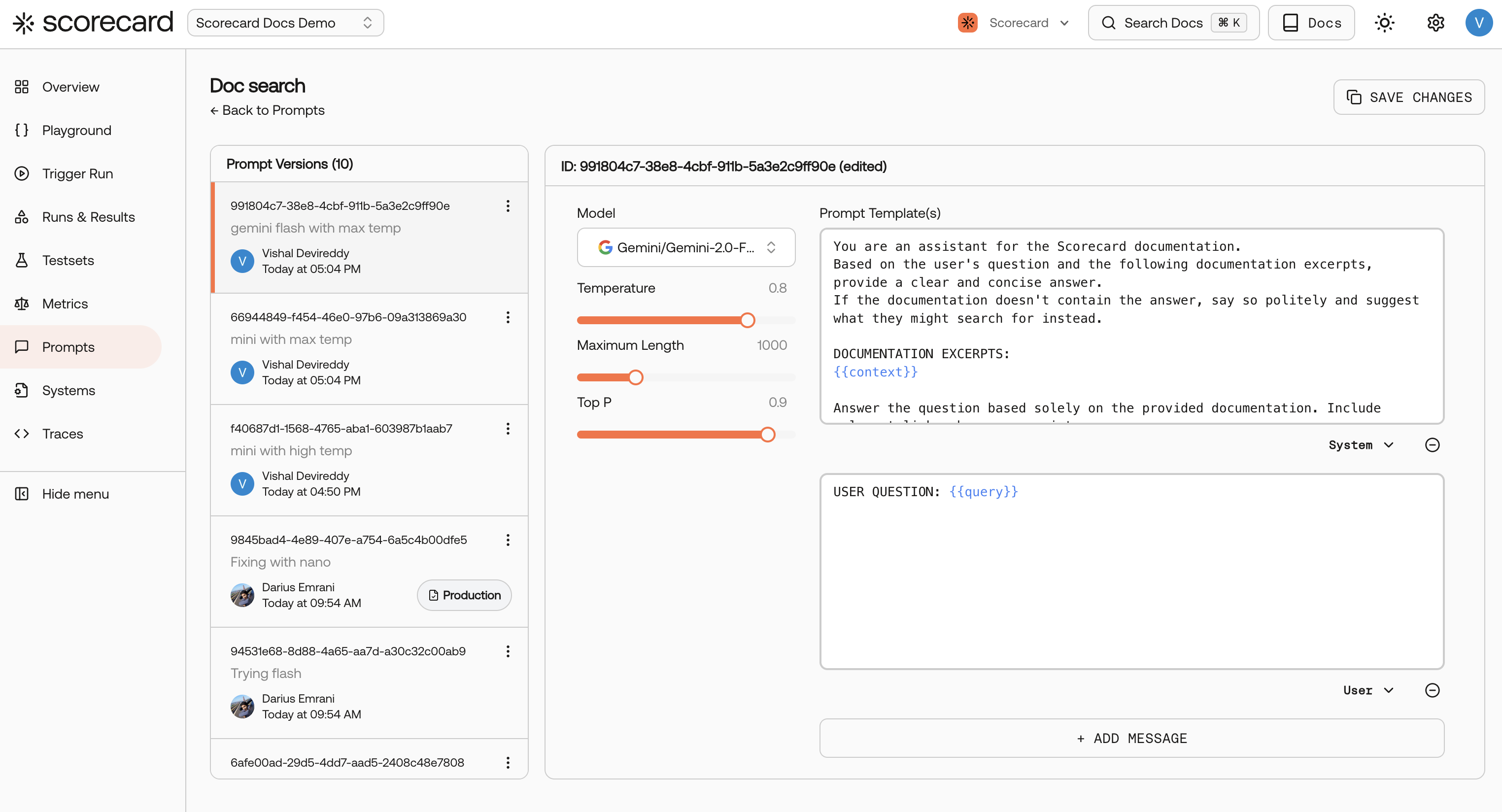Open options for version 94531e68
Screen dimensions: 1502x812
pos(508,651)
